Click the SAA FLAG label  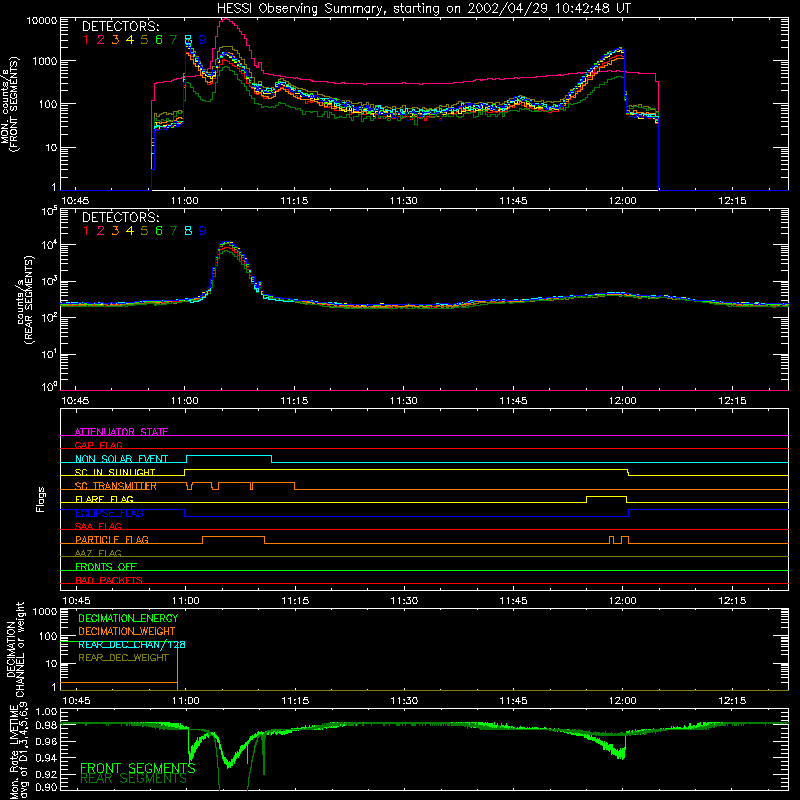(98, 526)
